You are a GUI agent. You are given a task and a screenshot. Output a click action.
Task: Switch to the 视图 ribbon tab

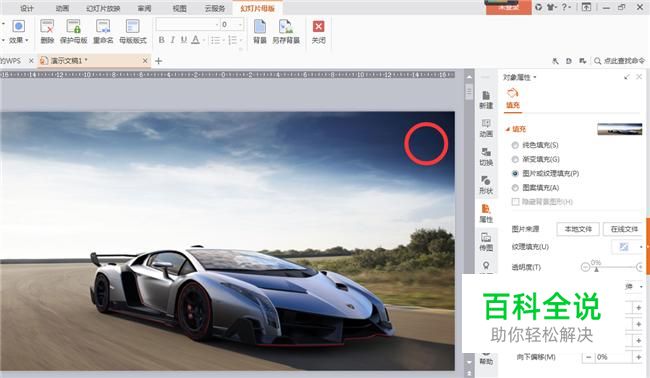(179, 8)
